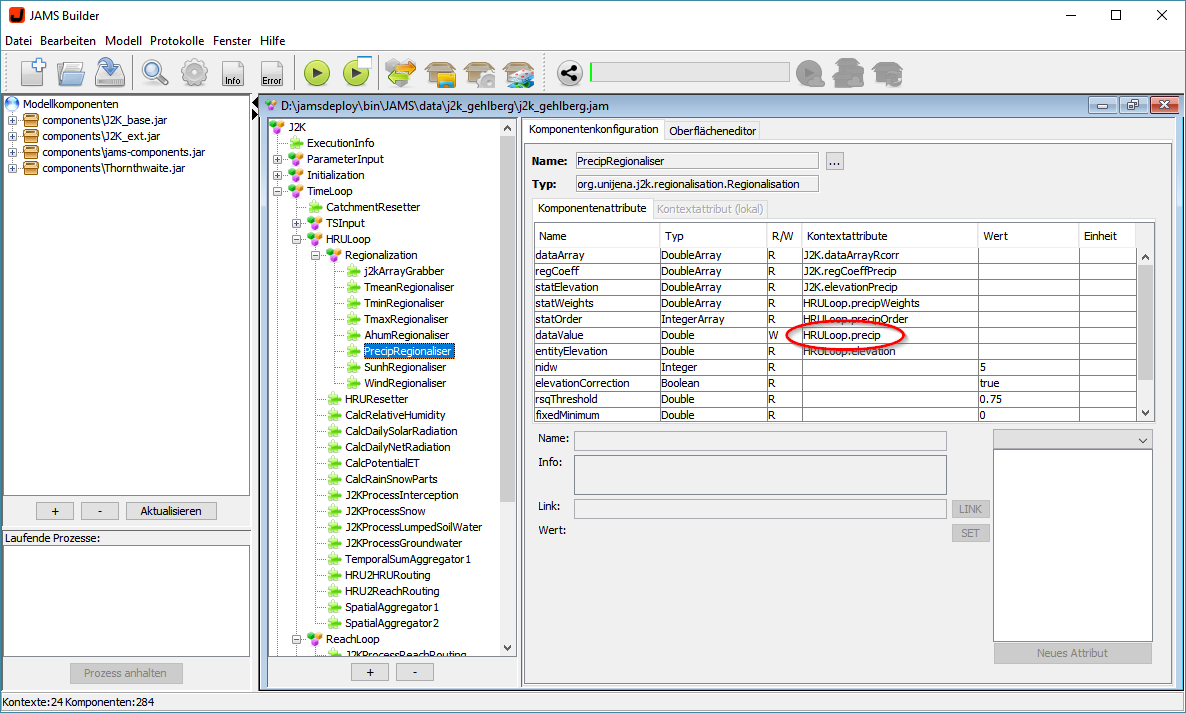Click the green-orange arrows toolbar icon

coord(401,73)
